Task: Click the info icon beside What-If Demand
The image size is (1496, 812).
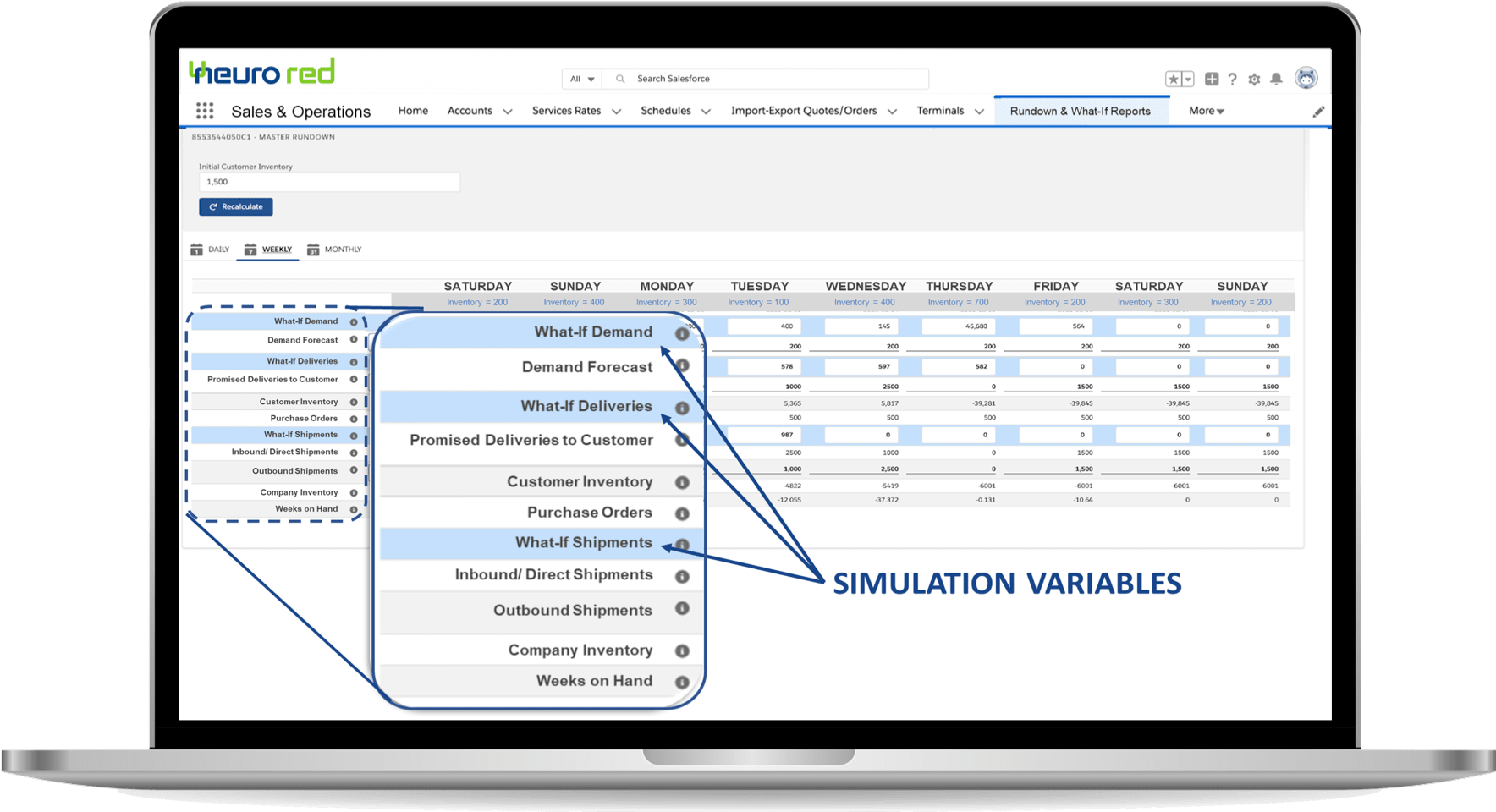Action: pos(682,332)
